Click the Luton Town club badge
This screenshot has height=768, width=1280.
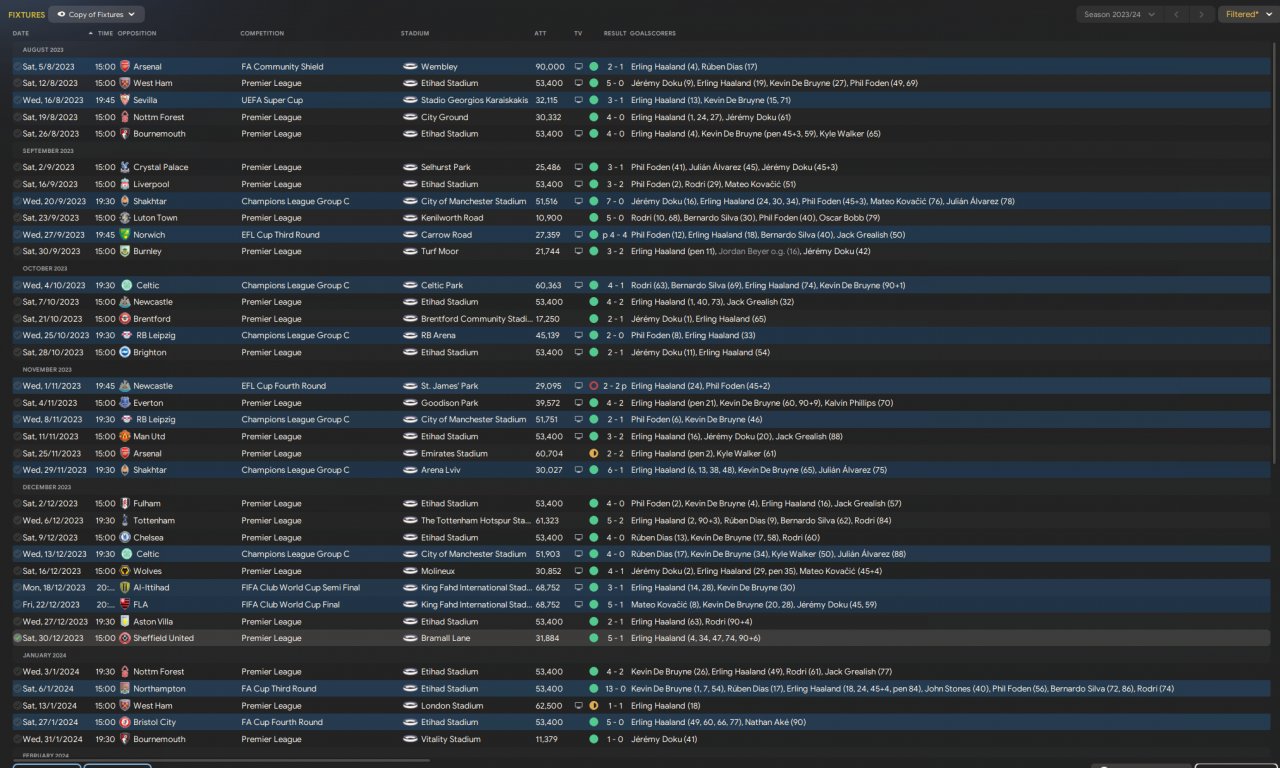tap(125, 218)
